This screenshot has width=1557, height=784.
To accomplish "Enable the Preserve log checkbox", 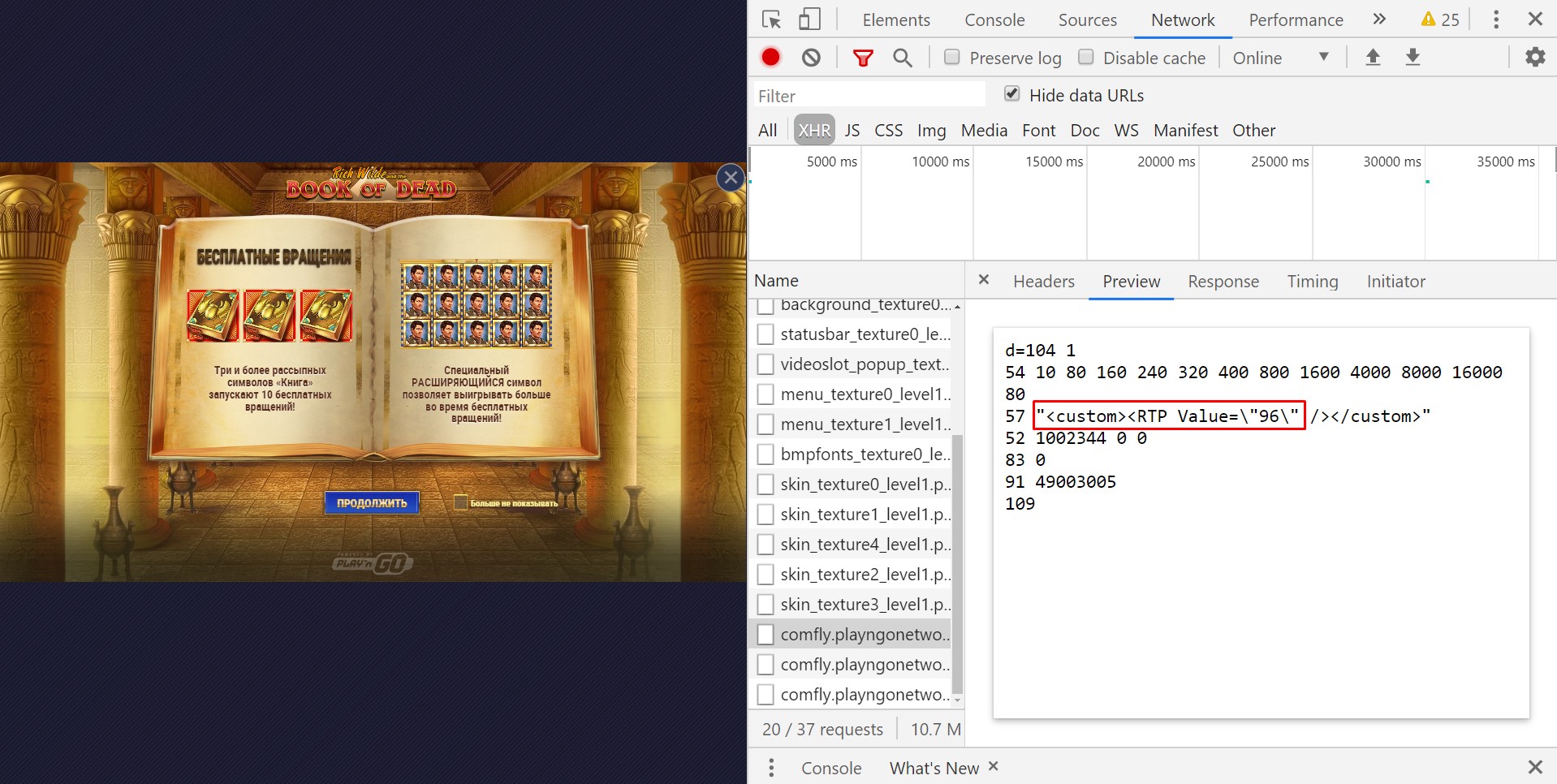I will 952,57.
